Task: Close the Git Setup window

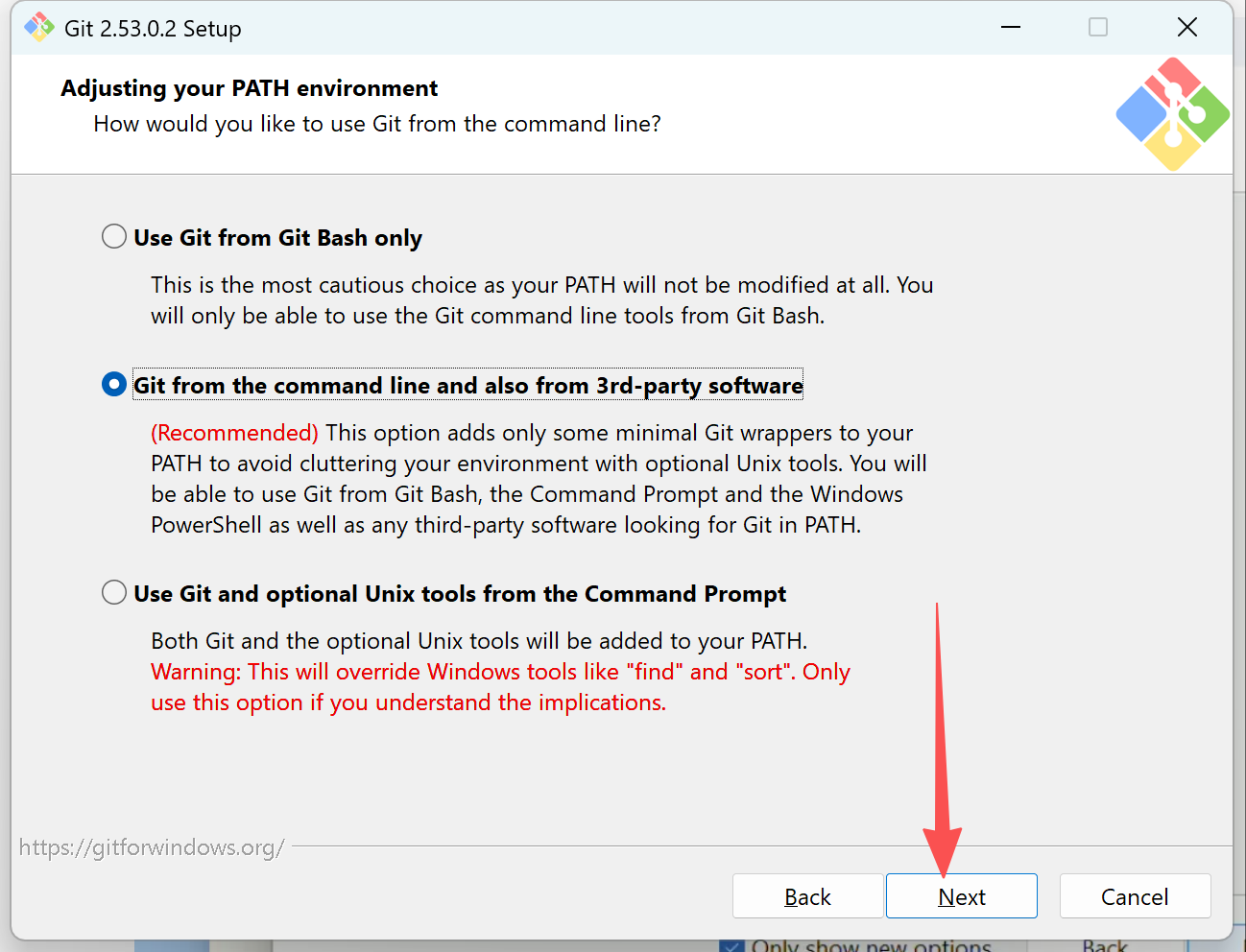Action: [1187, 27]
